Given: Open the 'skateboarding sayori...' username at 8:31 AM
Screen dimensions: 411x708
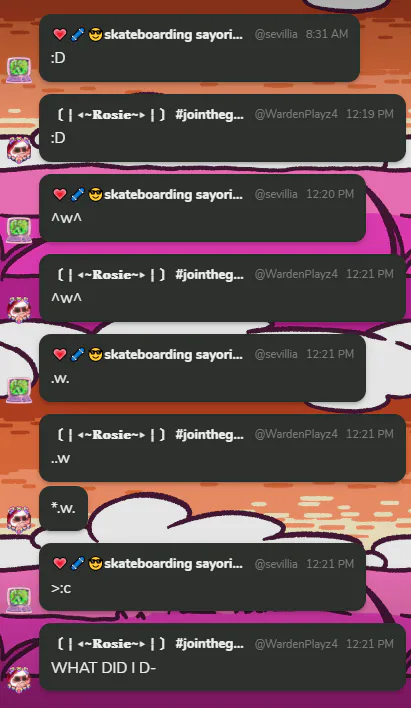Looking at the screenshot, I should [173, 35].
